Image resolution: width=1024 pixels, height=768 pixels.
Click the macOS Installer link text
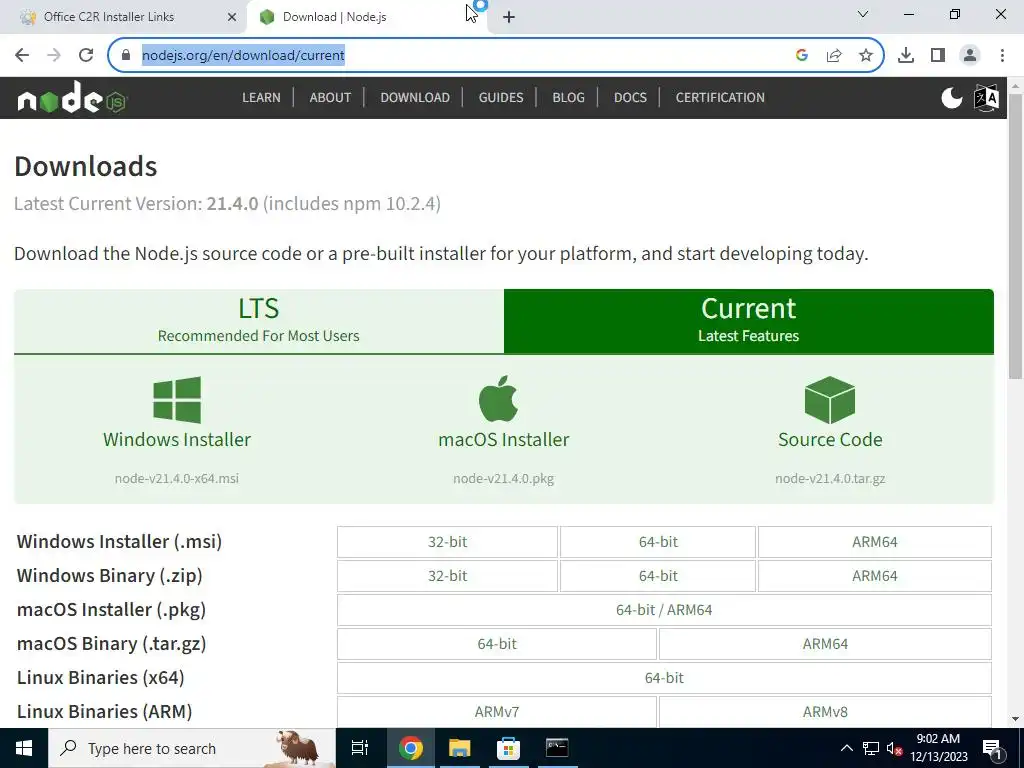[504, 440]
